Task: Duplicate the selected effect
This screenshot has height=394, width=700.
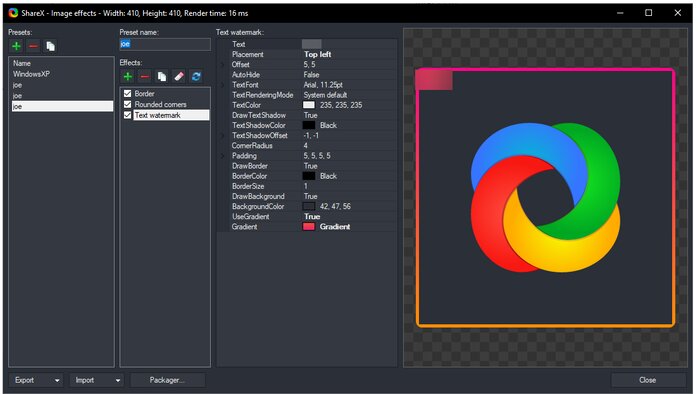Action: 162,76
